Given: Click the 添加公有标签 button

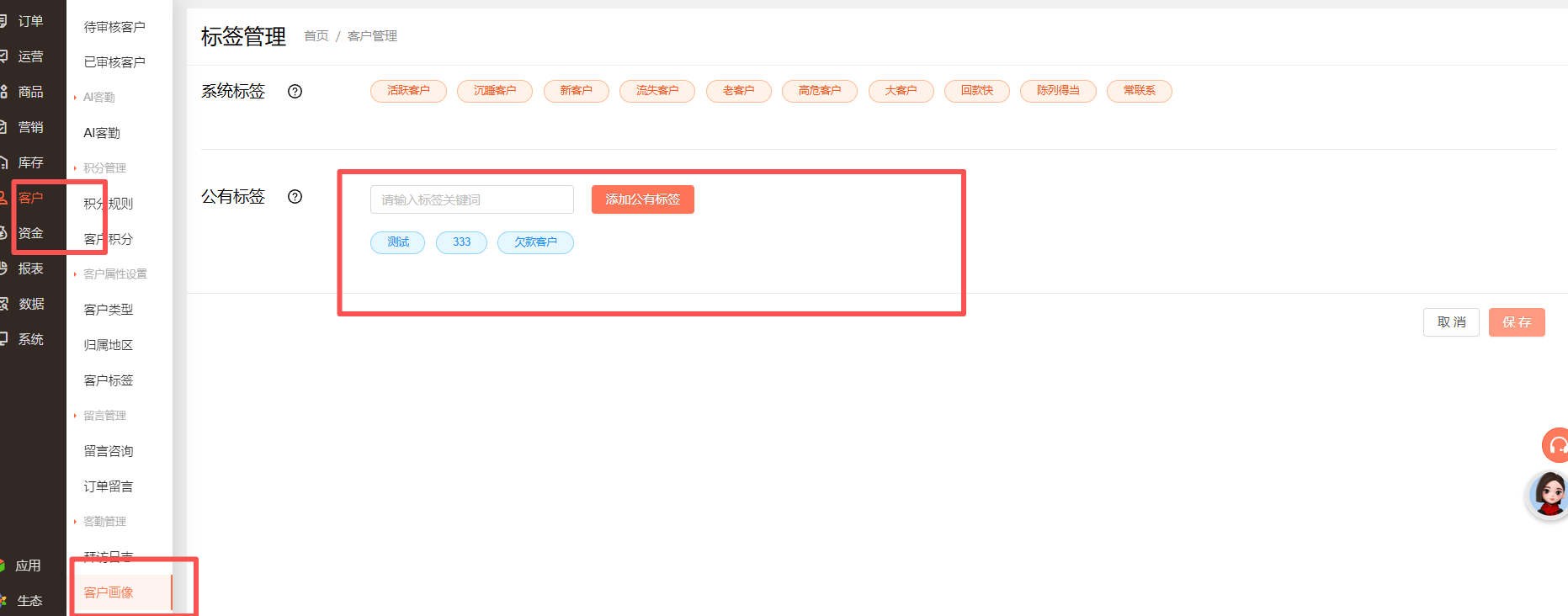Looking at the screenshot, I should tap(643, 199).
